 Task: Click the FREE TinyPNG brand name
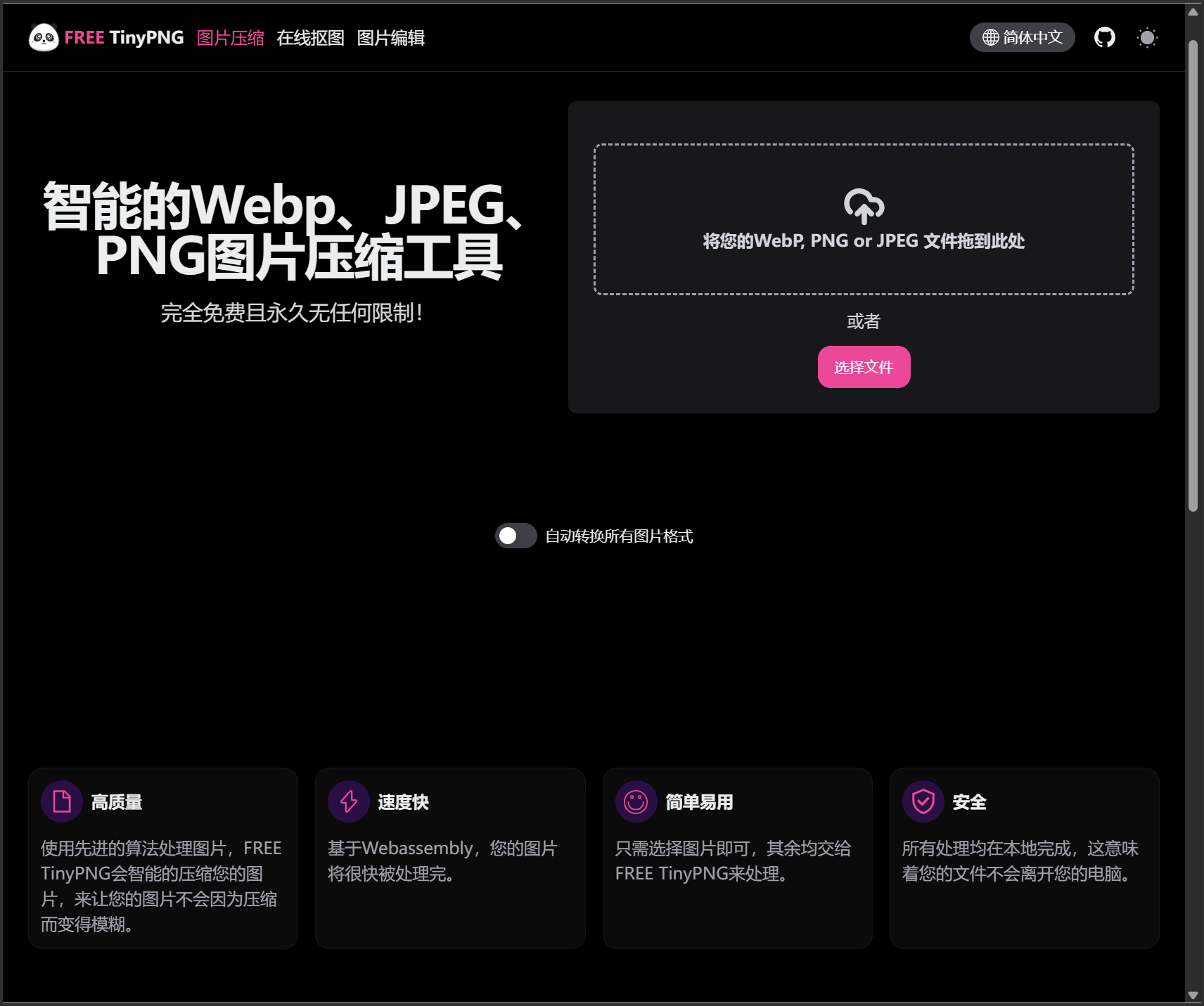point(124,38)
